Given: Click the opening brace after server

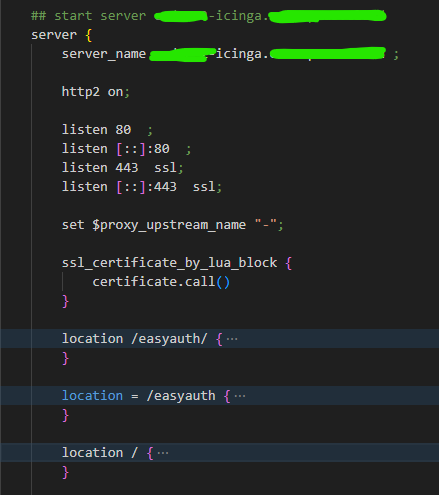Looking at the screenshot, I should click(x=89, y=35).
